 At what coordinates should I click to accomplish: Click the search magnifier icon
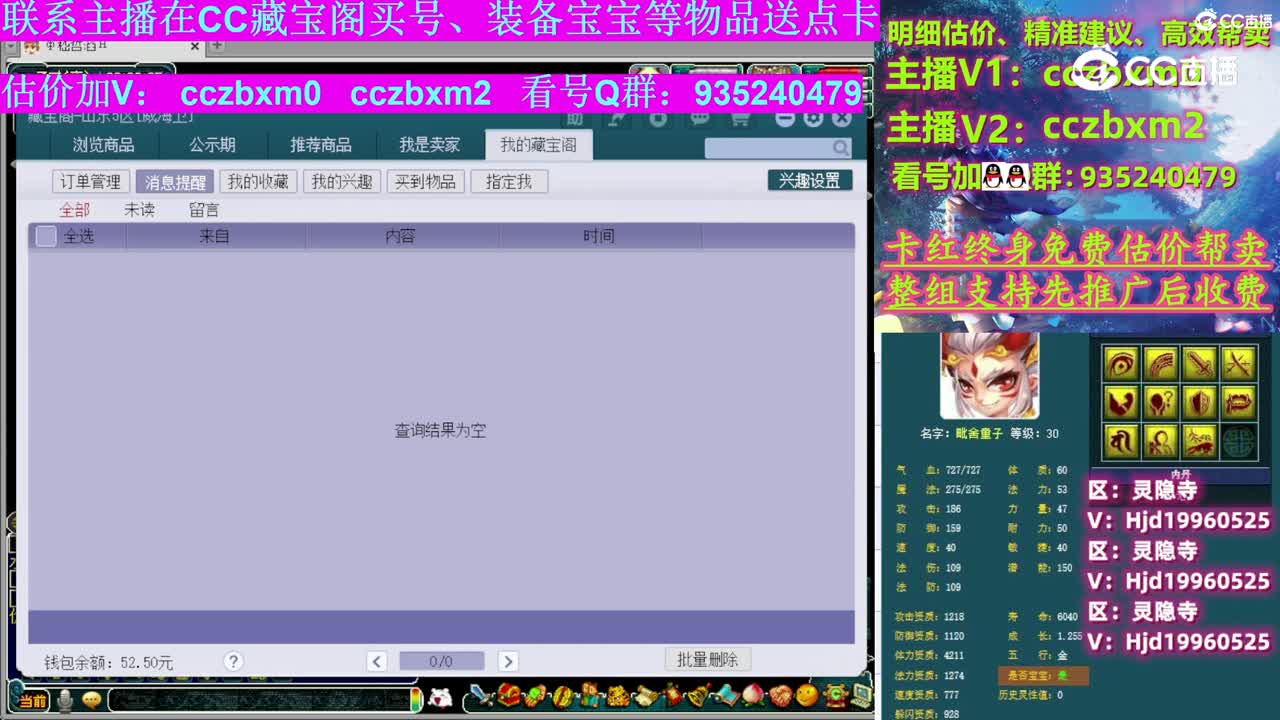pos(841,148)
